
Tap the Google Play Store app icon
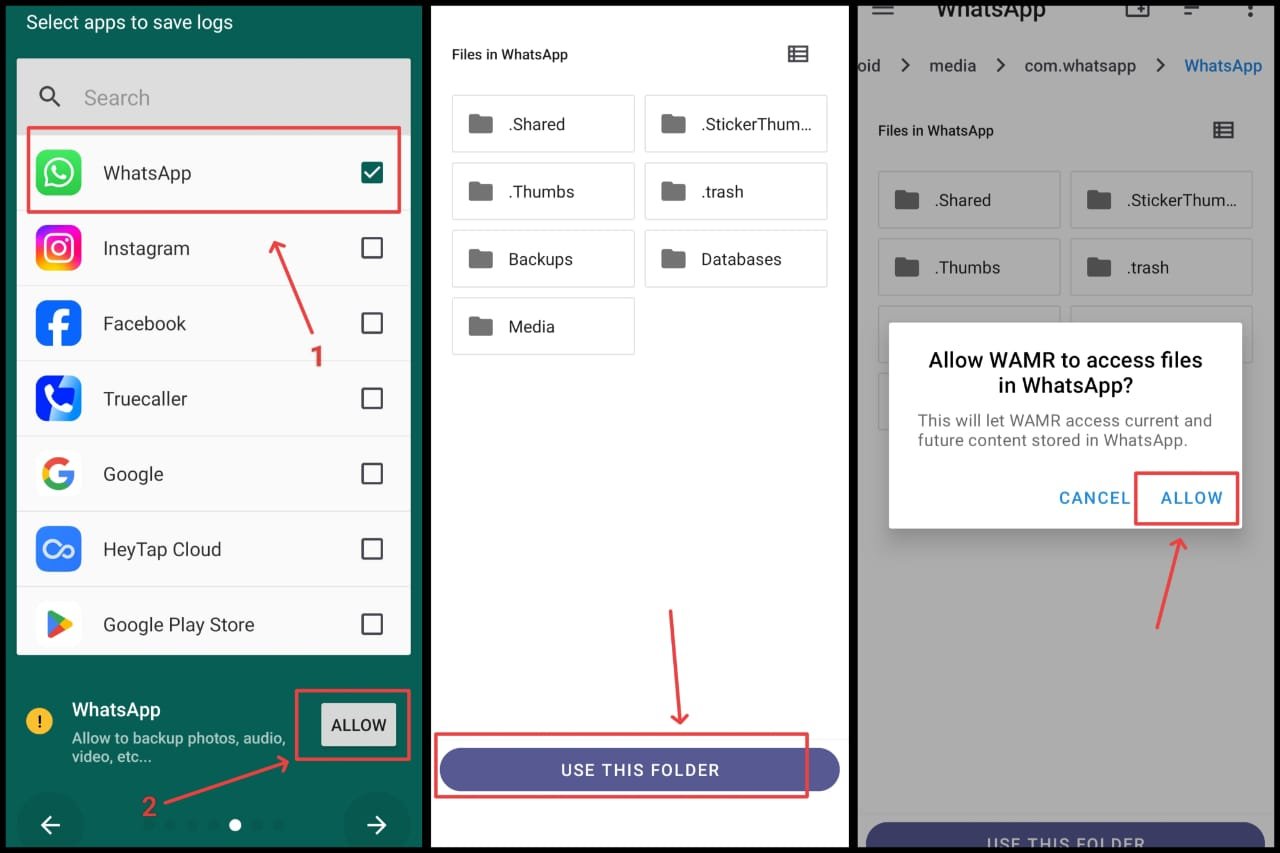point(58,625)
